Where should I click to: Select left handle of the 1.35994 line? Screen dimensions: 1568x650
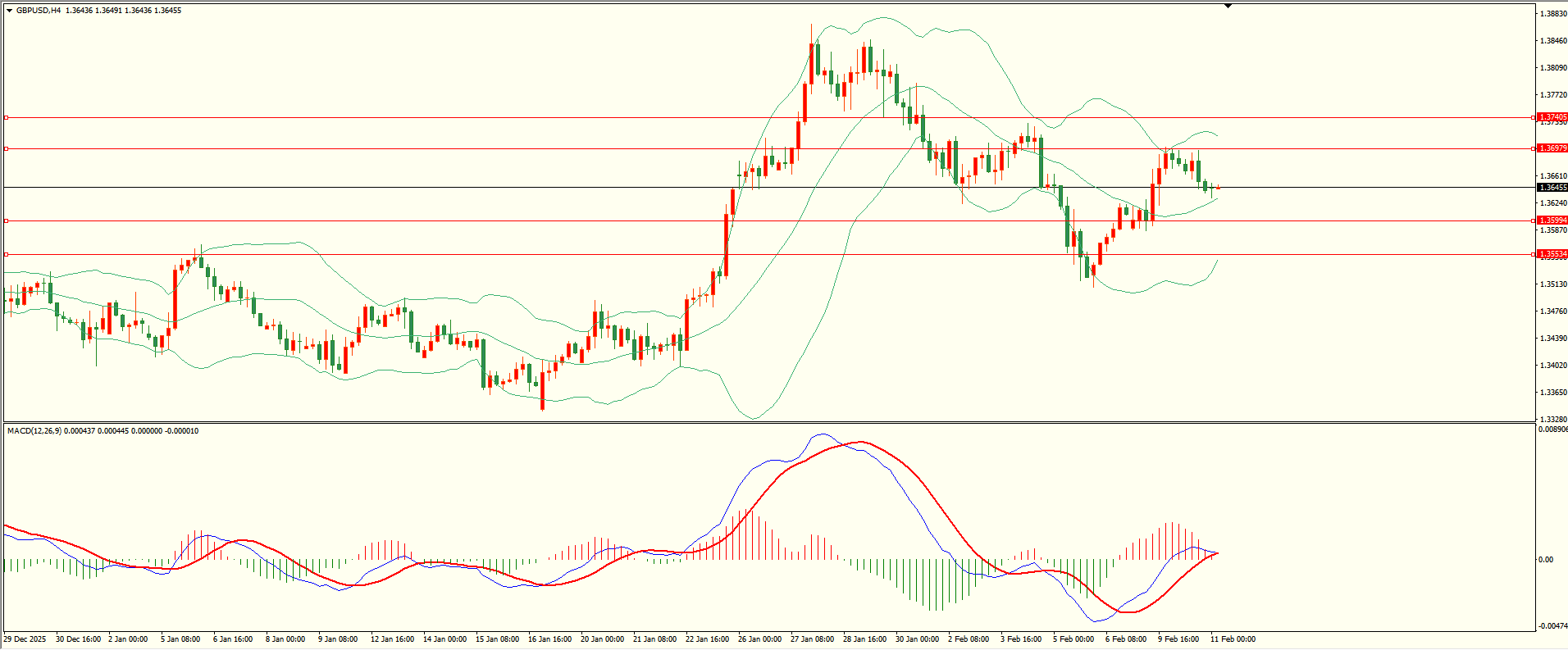tap(7, 221)
